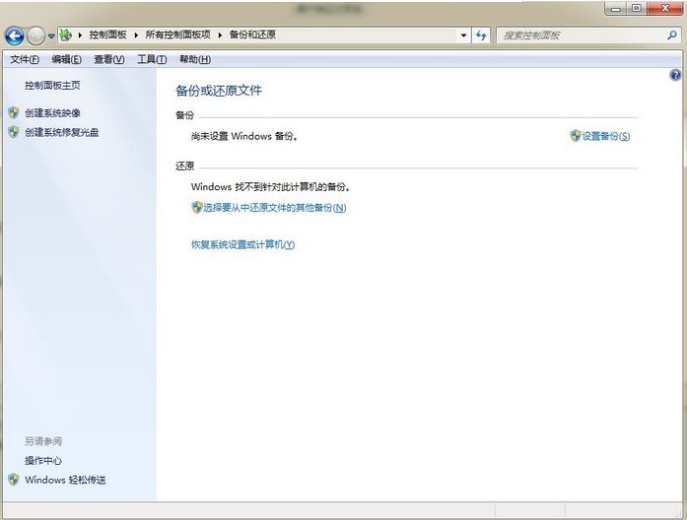
Task: Expand the arrow before 控制面板 breadcrumb
Action: pyautogui.click(x=80, y=35)
